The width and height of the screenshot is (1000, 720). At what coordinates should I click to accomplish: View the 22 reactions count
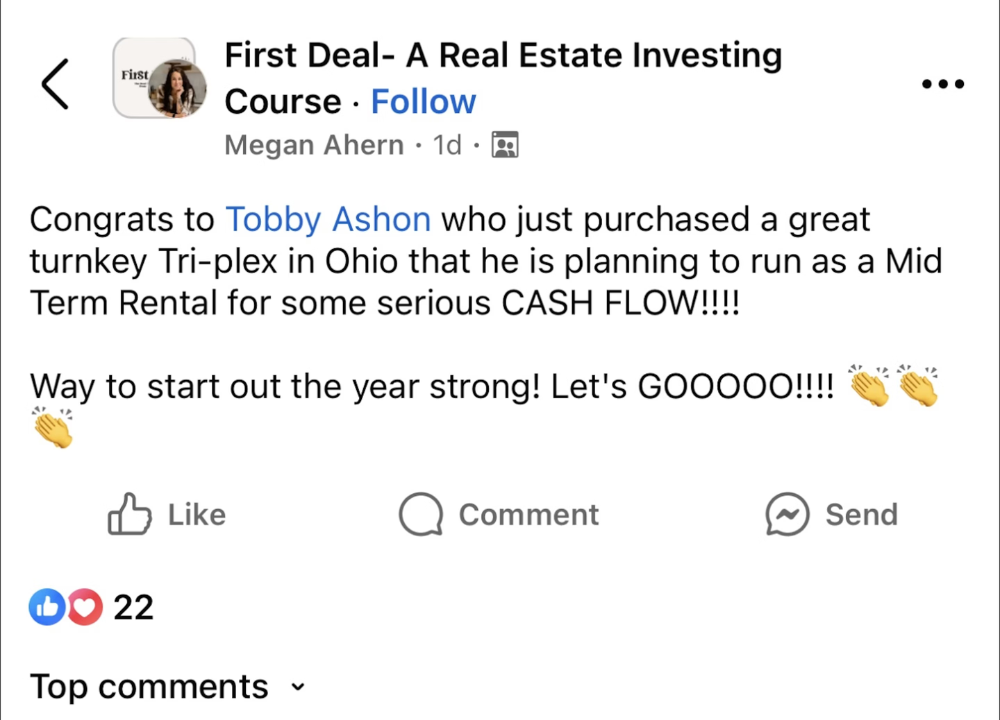133,607
